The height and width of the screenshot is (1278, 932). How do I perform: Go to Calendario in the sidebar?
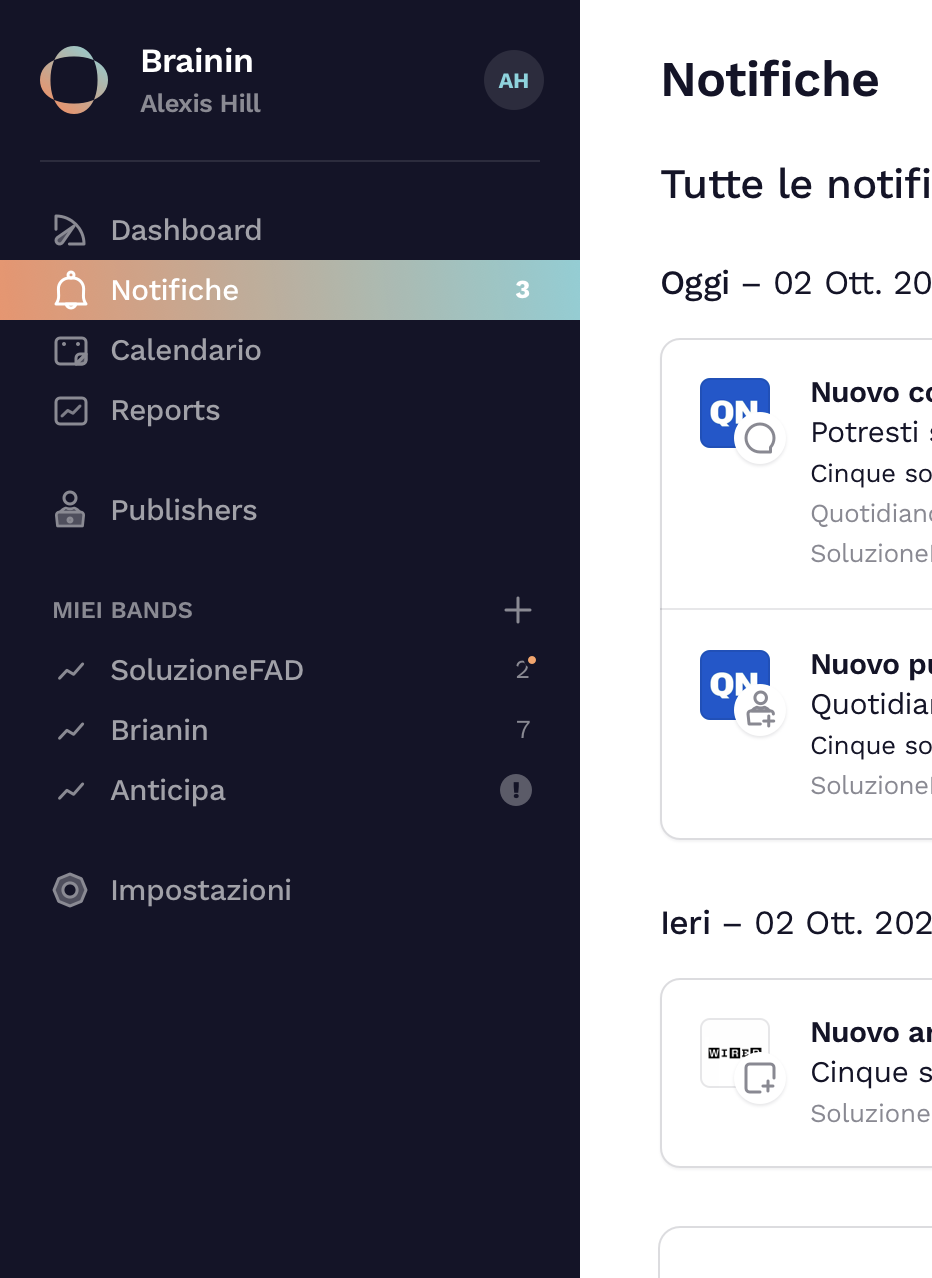(x=186, y=350)
